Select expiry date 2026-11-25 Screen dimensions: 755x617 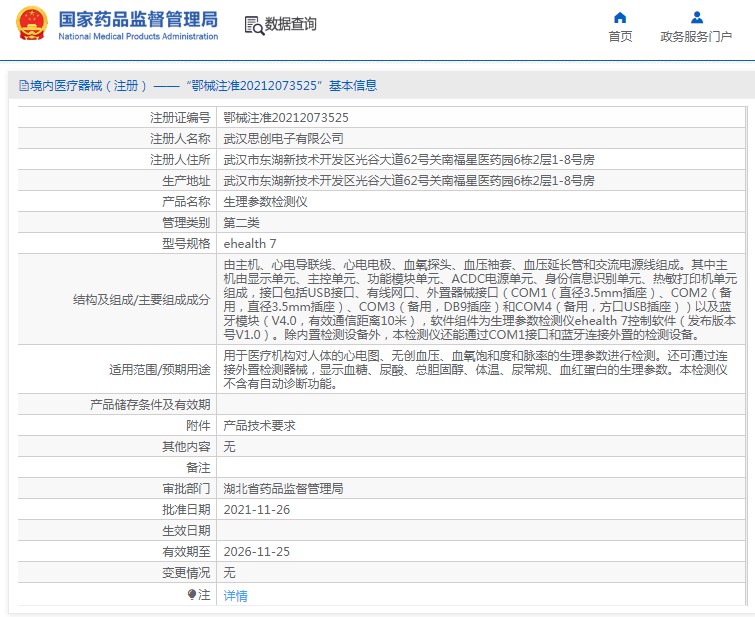tap(257, 551)
